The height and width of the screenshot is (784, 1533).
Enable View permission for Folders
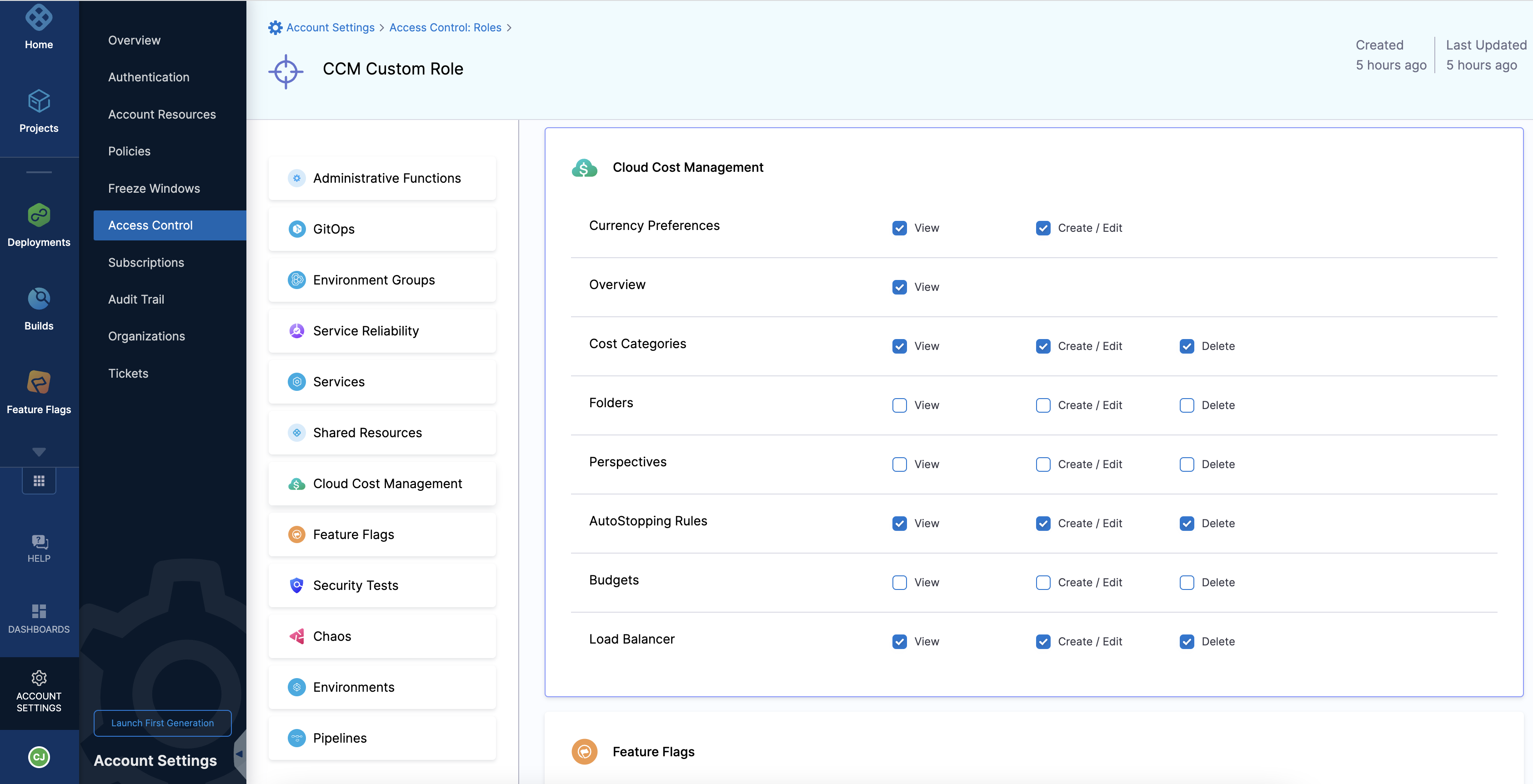click(899, 405)
